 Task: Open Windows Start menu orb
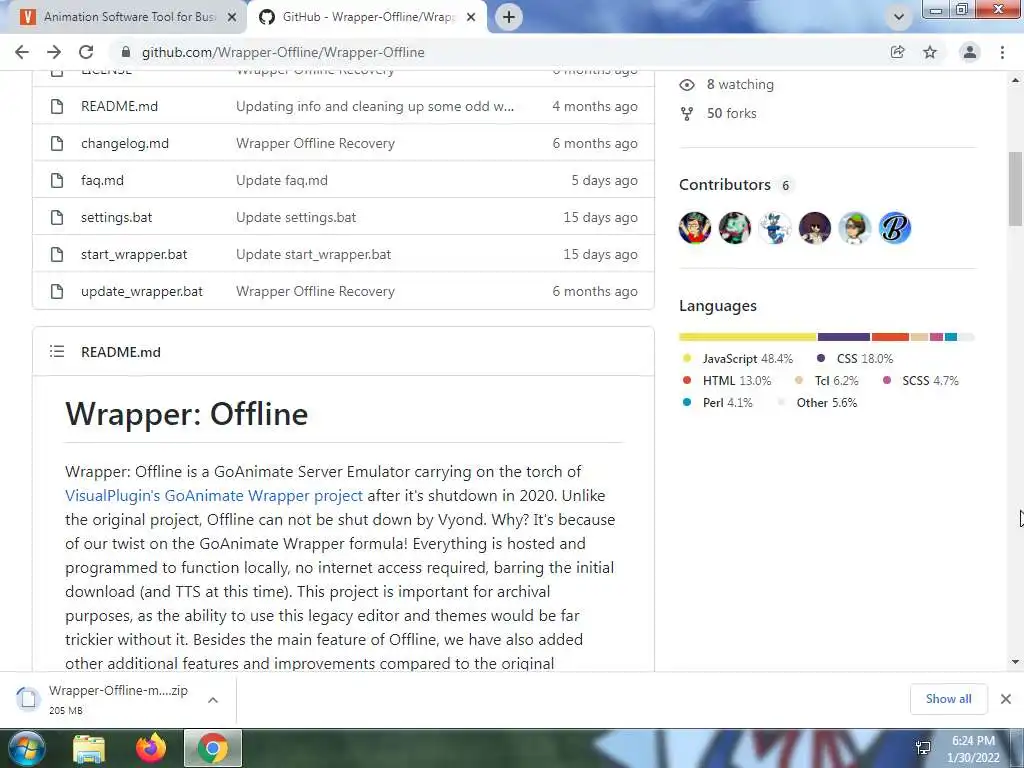tap(26, 748)
